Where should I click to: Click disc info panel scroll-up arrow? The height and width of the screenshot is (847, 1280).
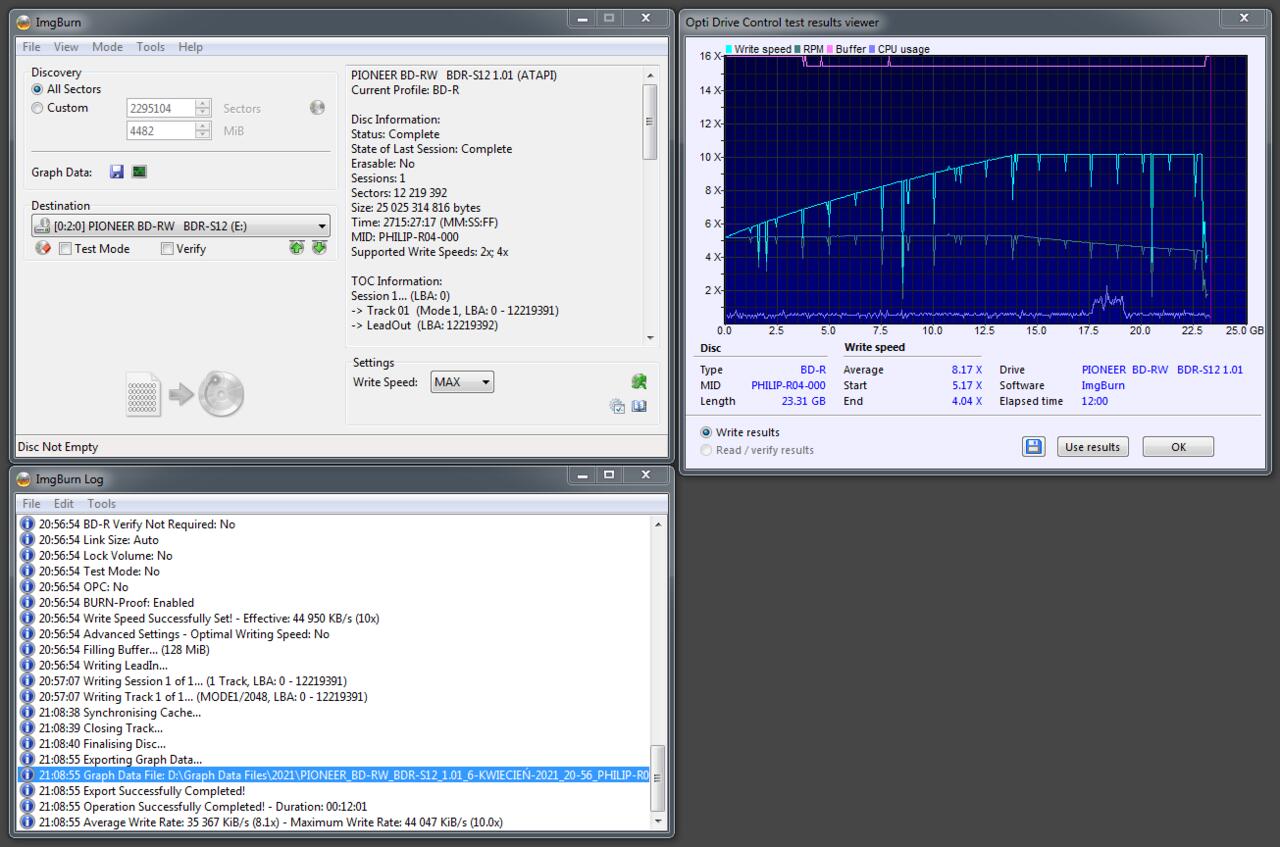650,75
